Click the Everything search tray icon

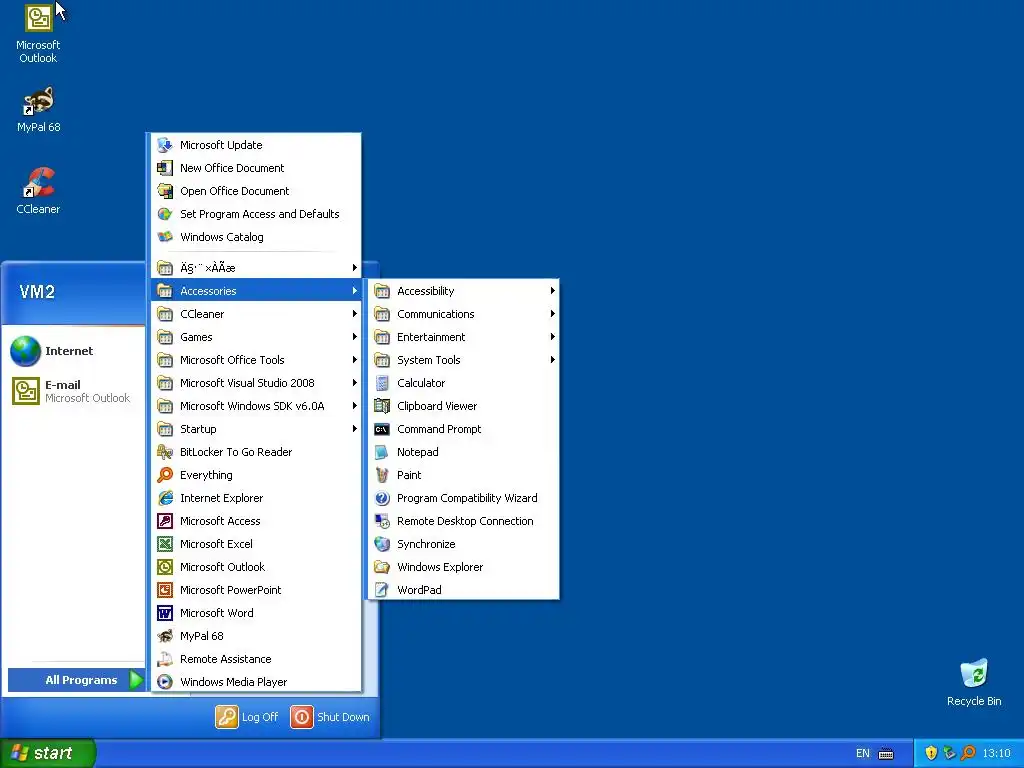968,753
